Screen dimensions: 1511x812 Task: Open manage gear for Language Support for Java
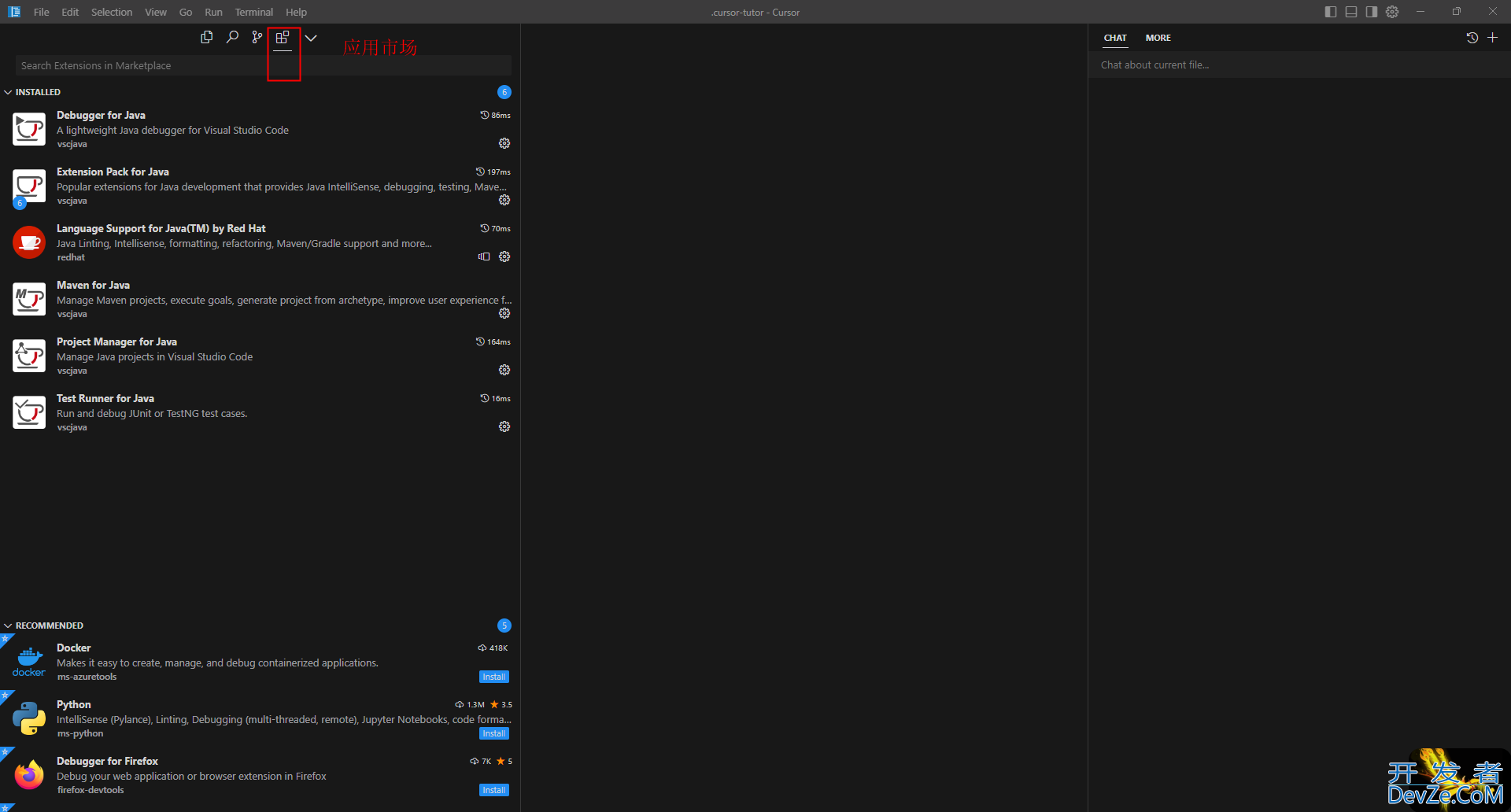point(504,257)
